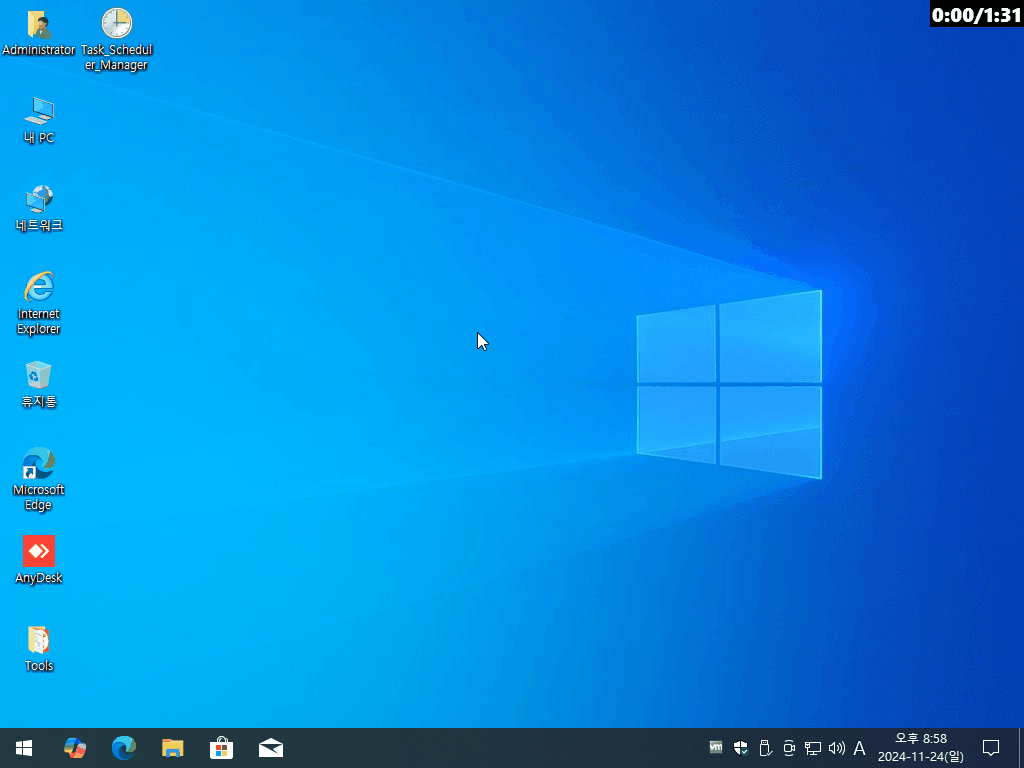
Task: Select the Tools folder desktop icon
Action: [39, 648]
